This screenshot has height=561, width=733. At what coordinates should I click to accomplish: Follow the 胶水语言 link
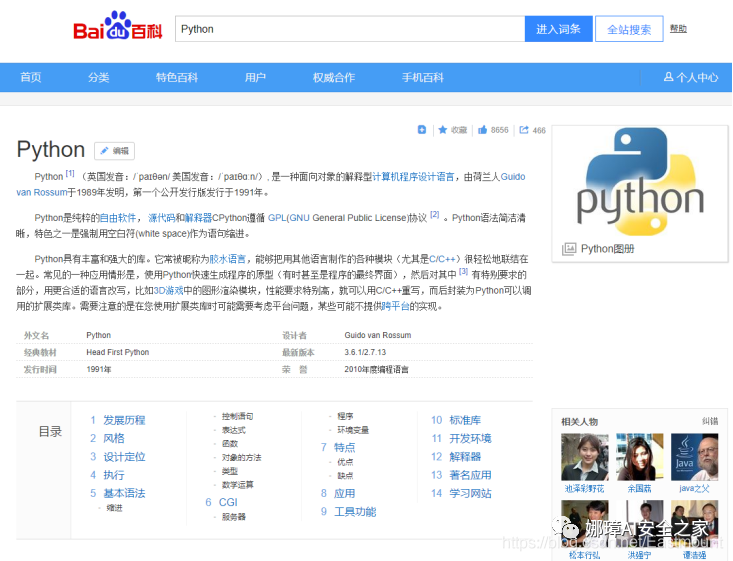[227, 259]
